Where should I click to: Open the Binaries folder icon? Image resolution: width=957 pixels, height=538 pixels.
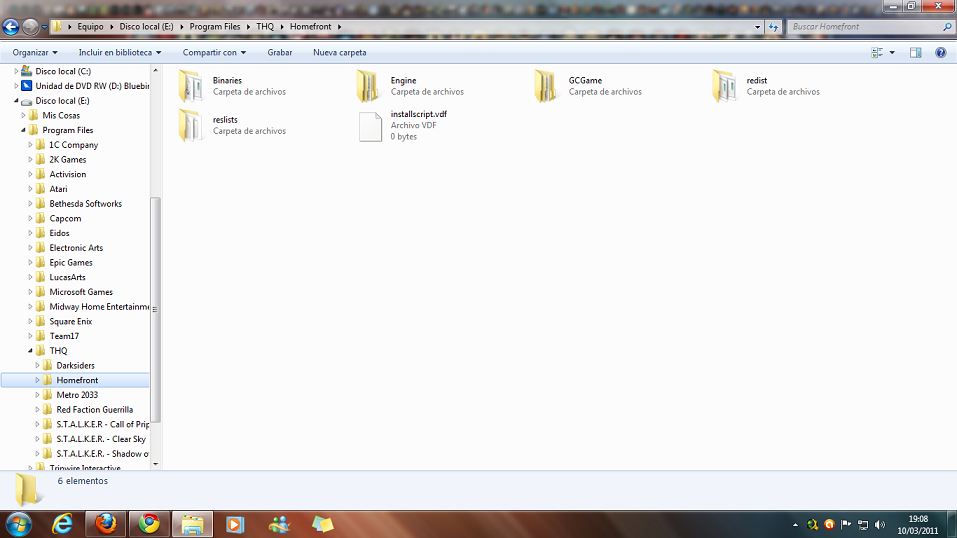coord(191,86)
